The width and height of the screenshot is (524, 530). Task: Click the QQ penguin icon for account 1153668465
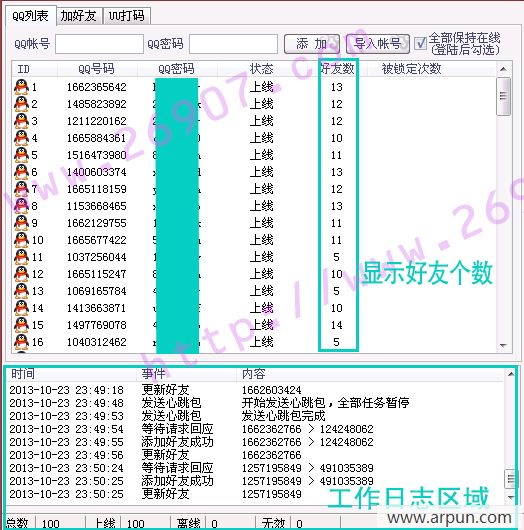point(21,206)
